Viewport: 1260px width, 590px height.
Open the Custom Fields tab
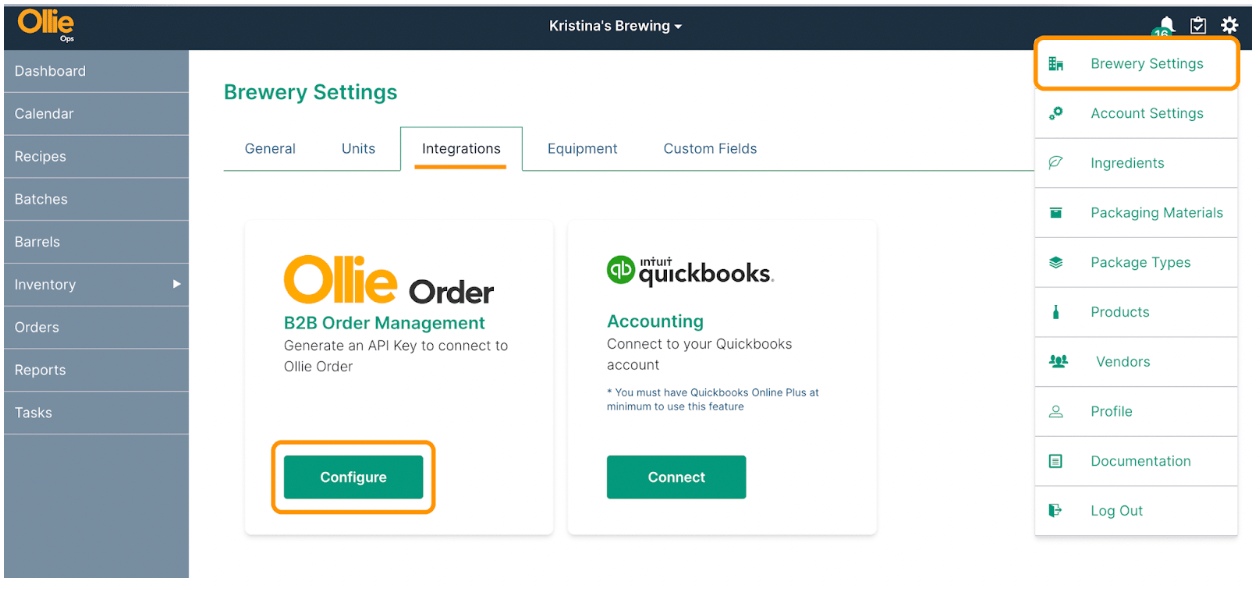710,148
